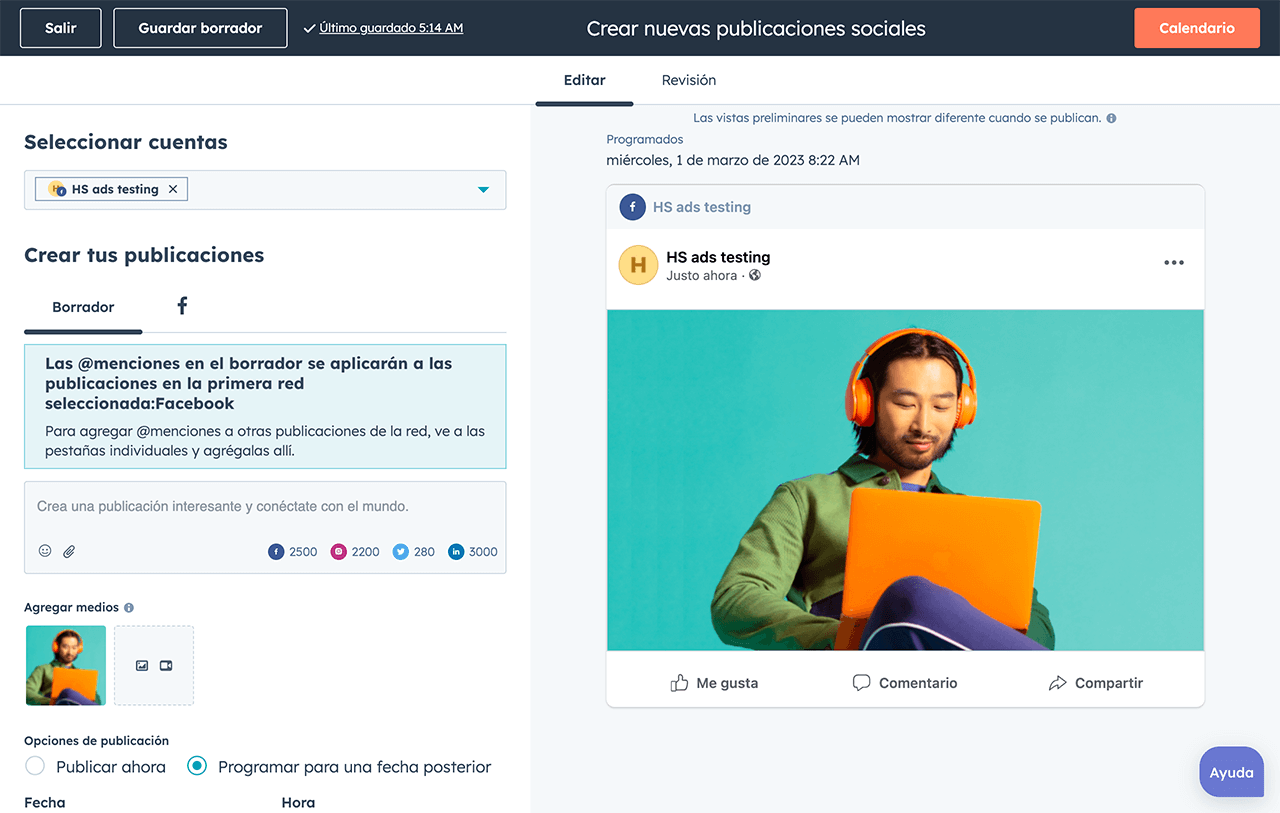Select Programar para una fecha posterior
Image resolution: width=1280 pixels, height=813 pixels.
(197, 766)
